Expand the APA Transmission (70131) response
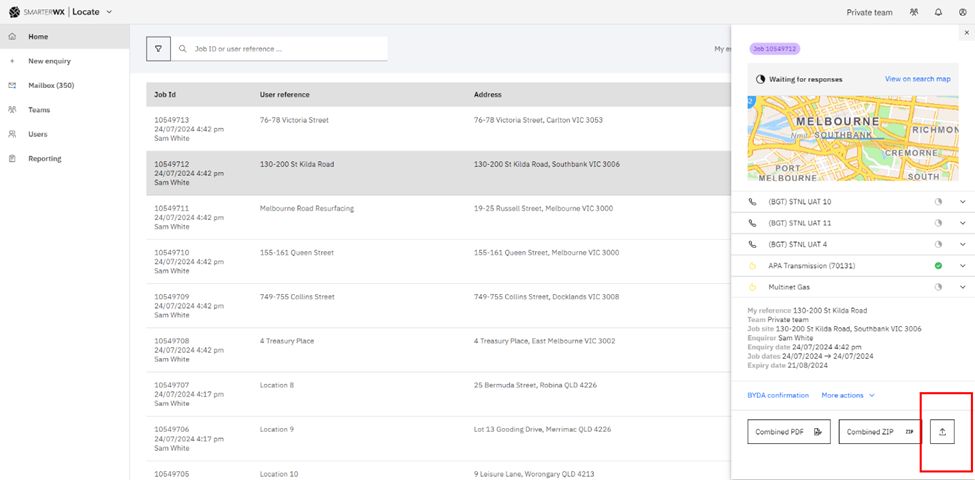 [963, 266]
